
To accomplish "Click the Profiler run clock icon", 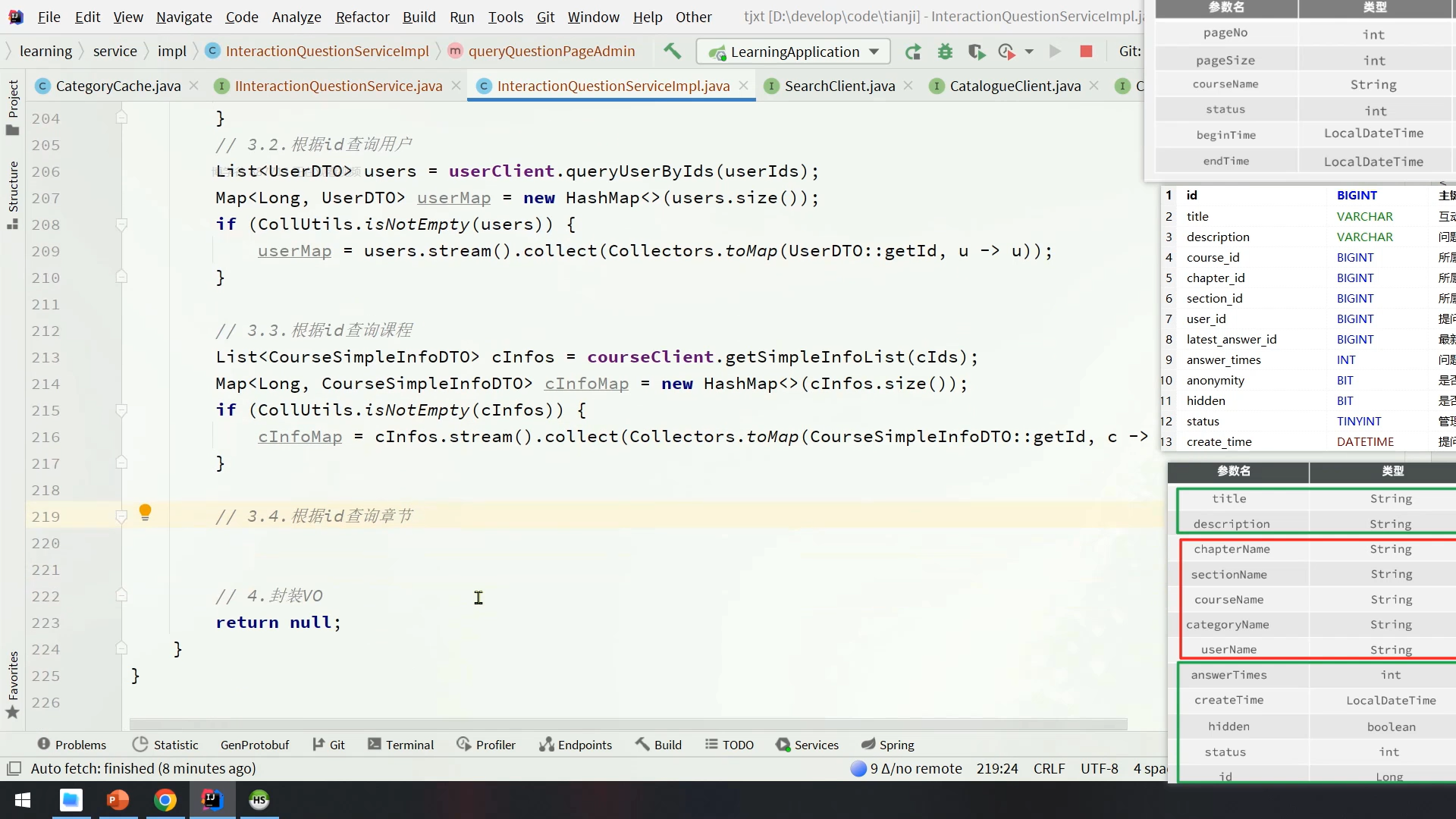I will [1006, 52].
